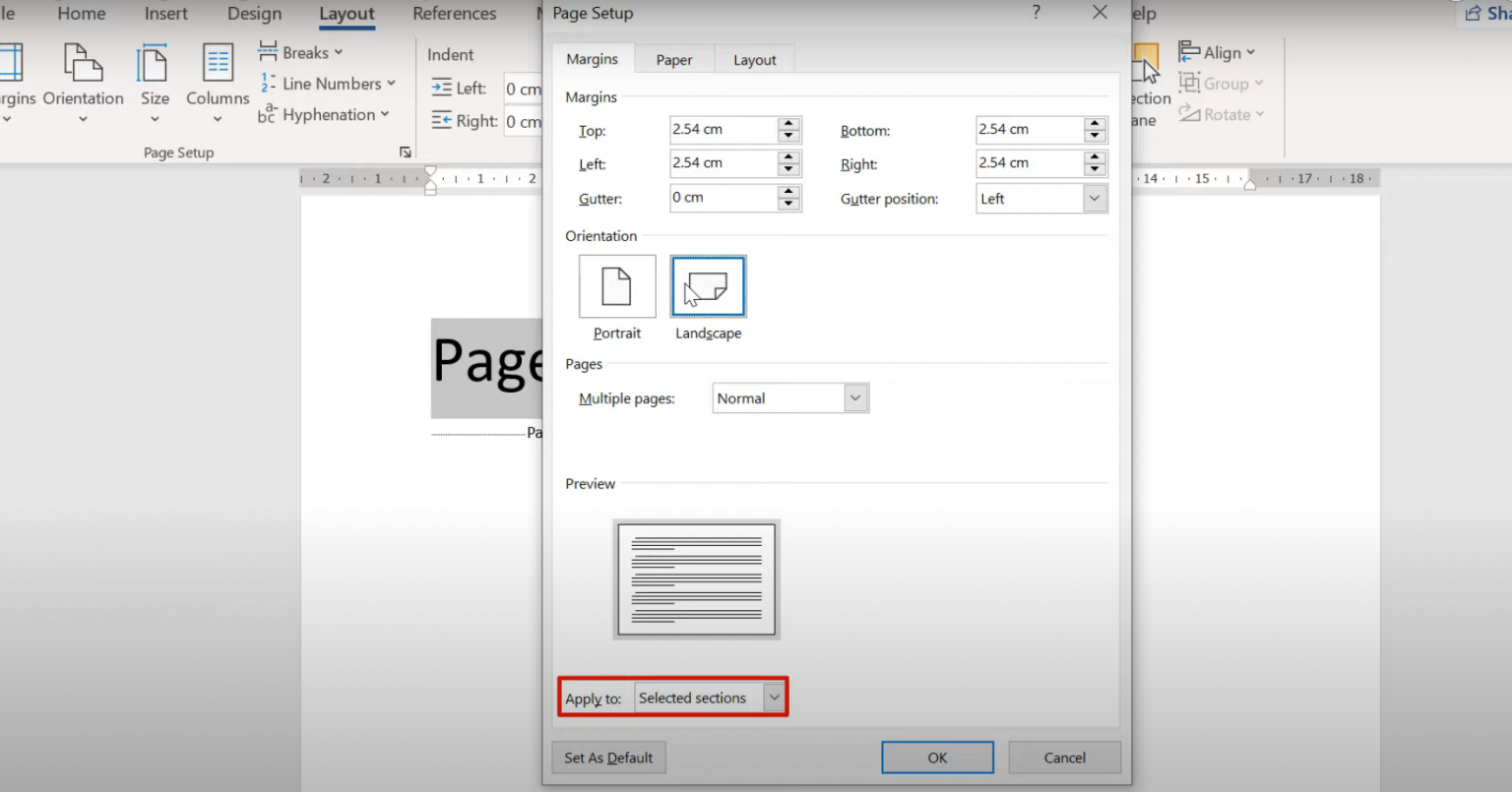Choose the Portrait orientation icon
The width and height of the screenshot is (1512, 792).
[x=617, y=286]
